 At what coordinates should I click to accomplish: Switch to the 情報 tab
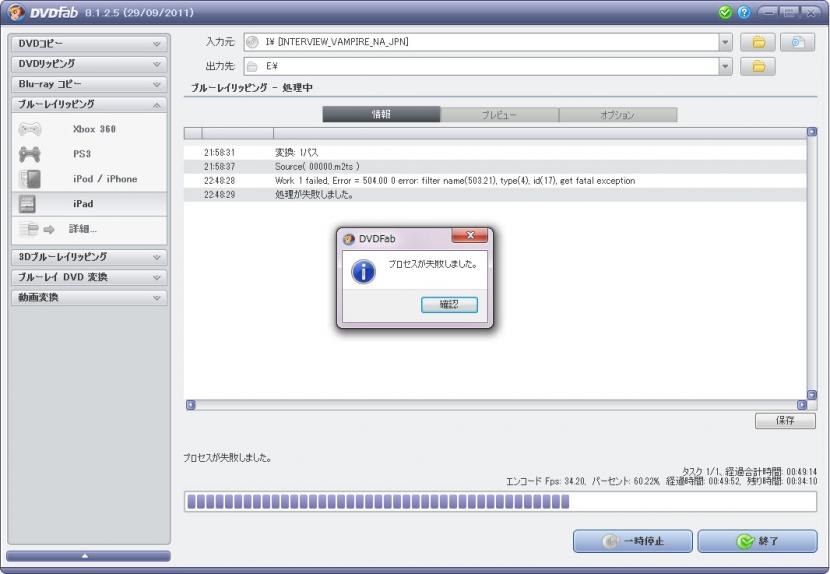(x=381, y=114)
